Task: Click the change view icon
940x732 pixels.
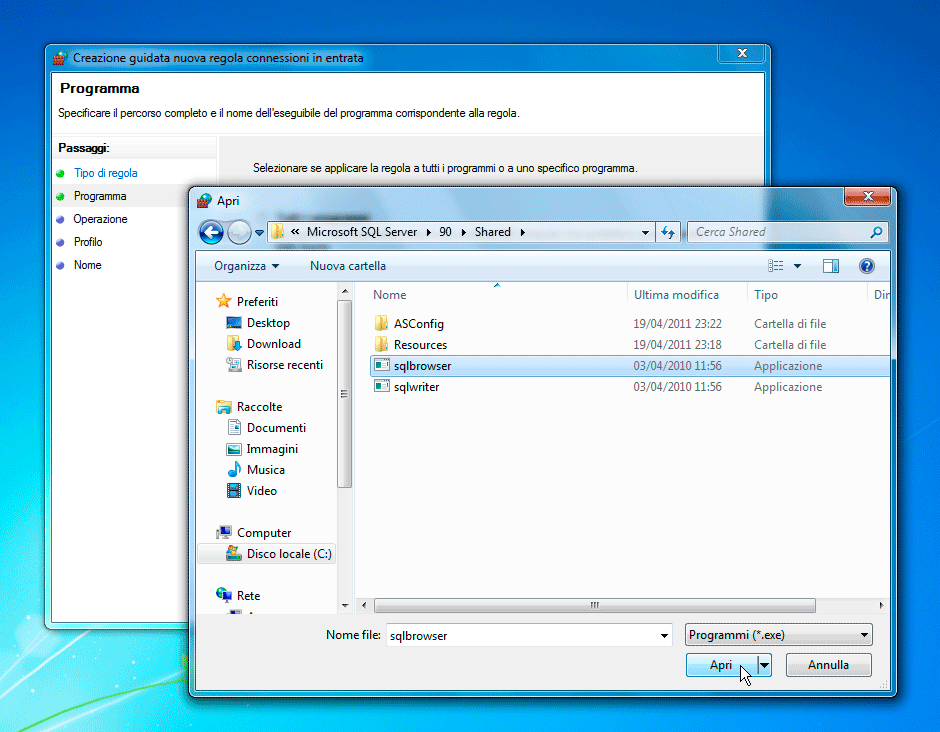Action: pyautogui.click(x=775, y=266)
